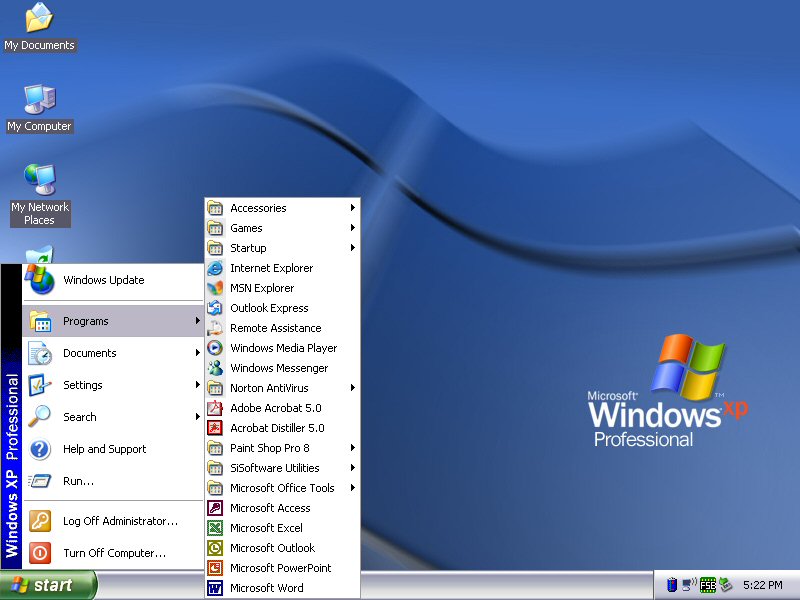The height and width of the screenshot is (600, 800).
Task: Click the Turn Off Computer power icon
Action: tap(40, 553)
